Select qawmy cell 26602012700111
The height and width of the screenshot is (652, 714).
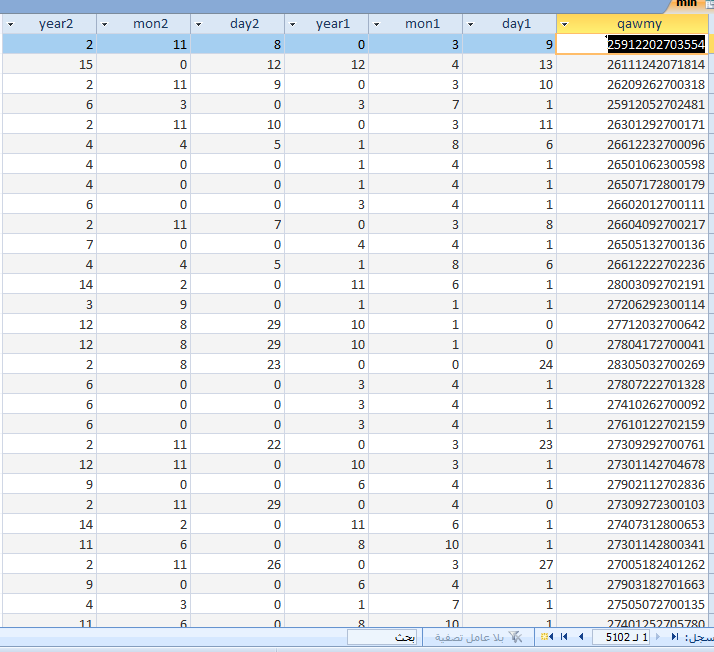pos(632,204)
